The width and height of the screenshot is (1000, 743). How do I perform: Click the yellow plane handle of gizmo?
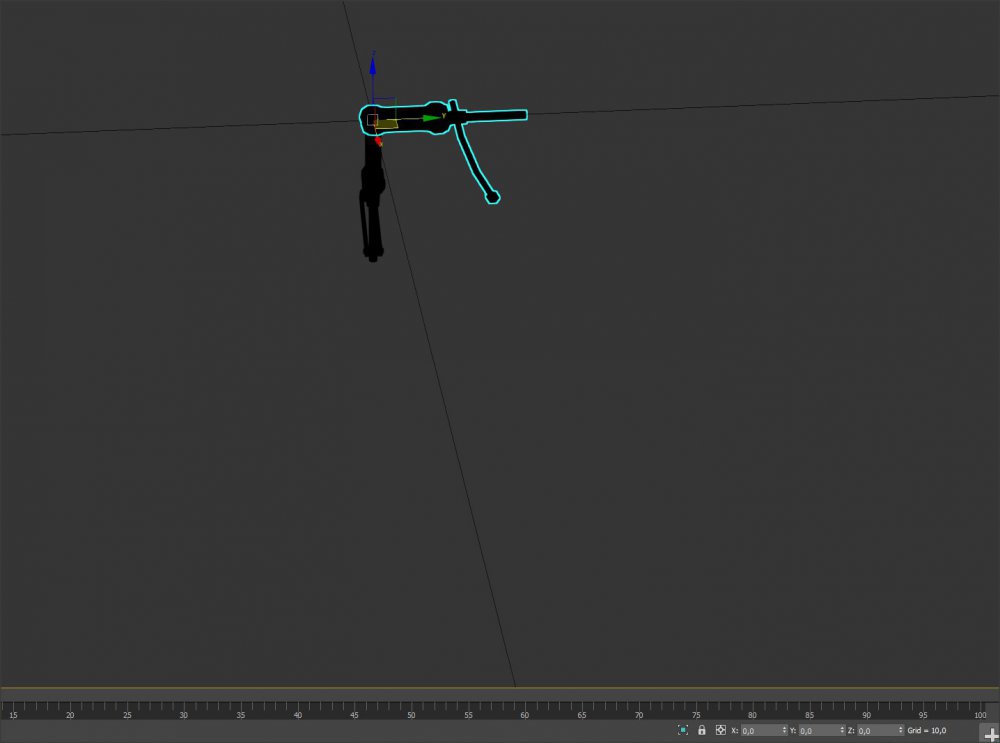(388, 124)
